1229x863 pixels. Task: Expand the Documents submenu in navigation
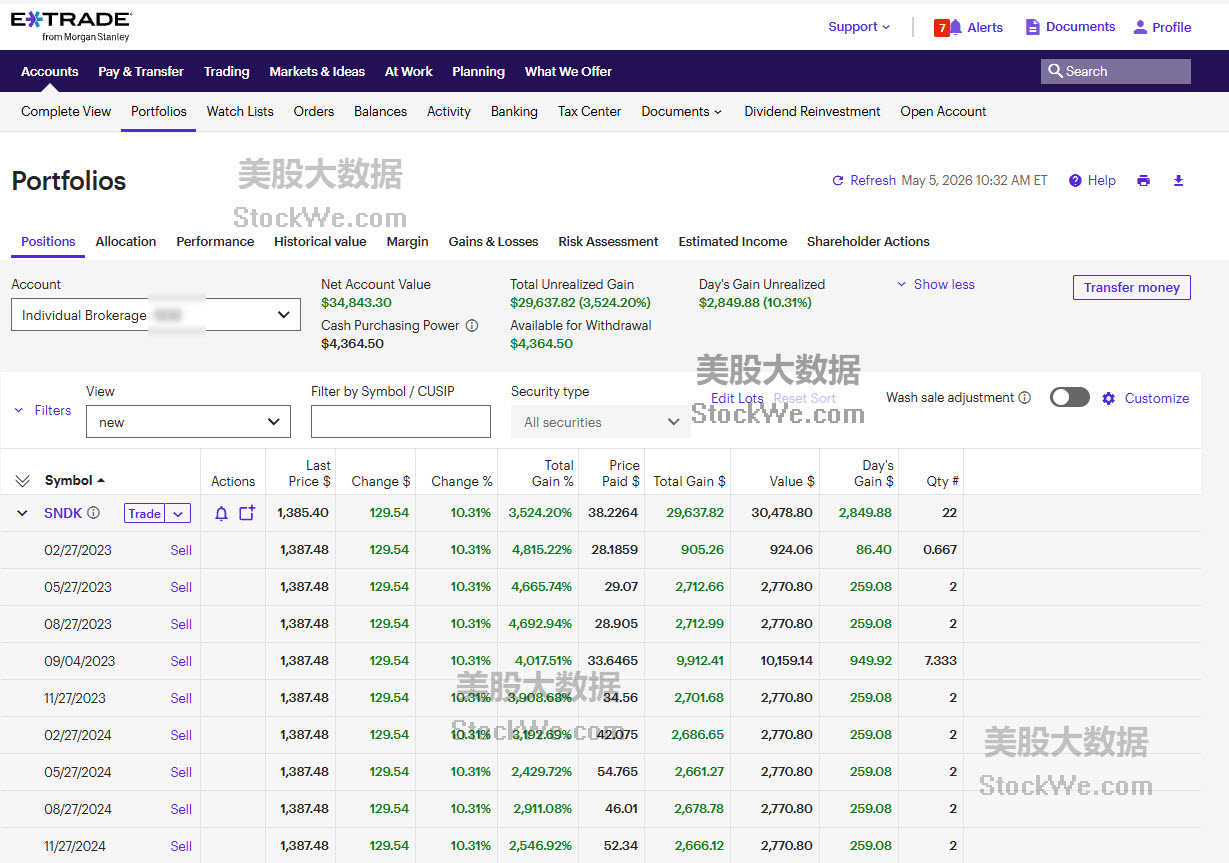681,112
